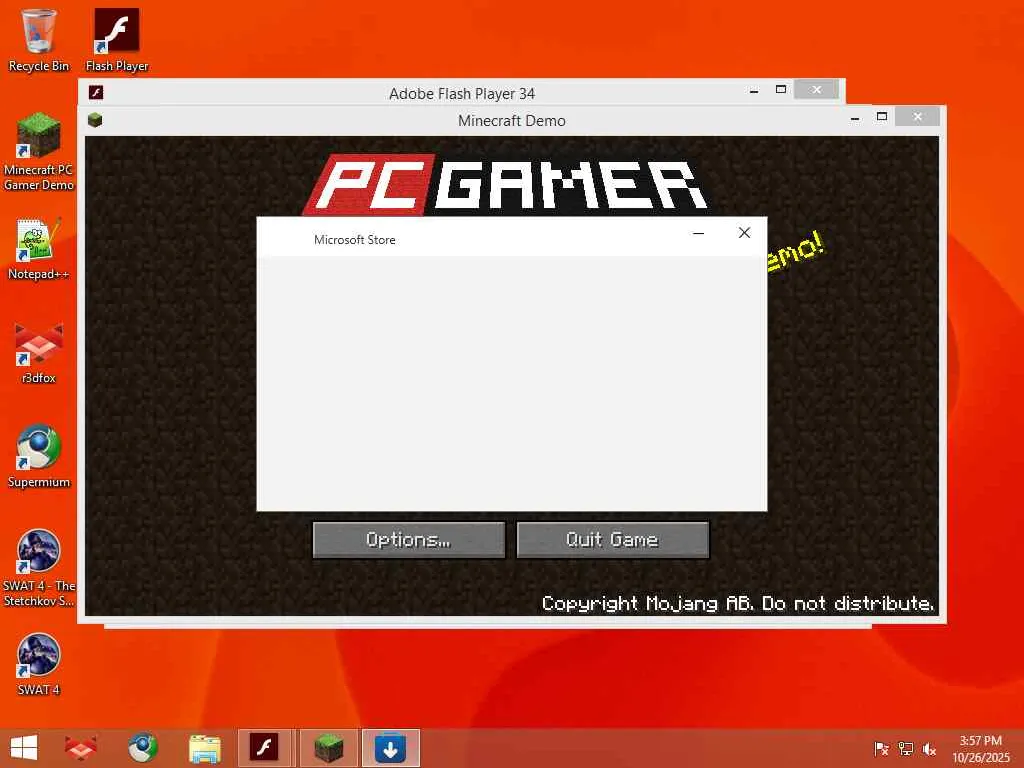Click the Microsoft Store title text

[x=355, y=240]
